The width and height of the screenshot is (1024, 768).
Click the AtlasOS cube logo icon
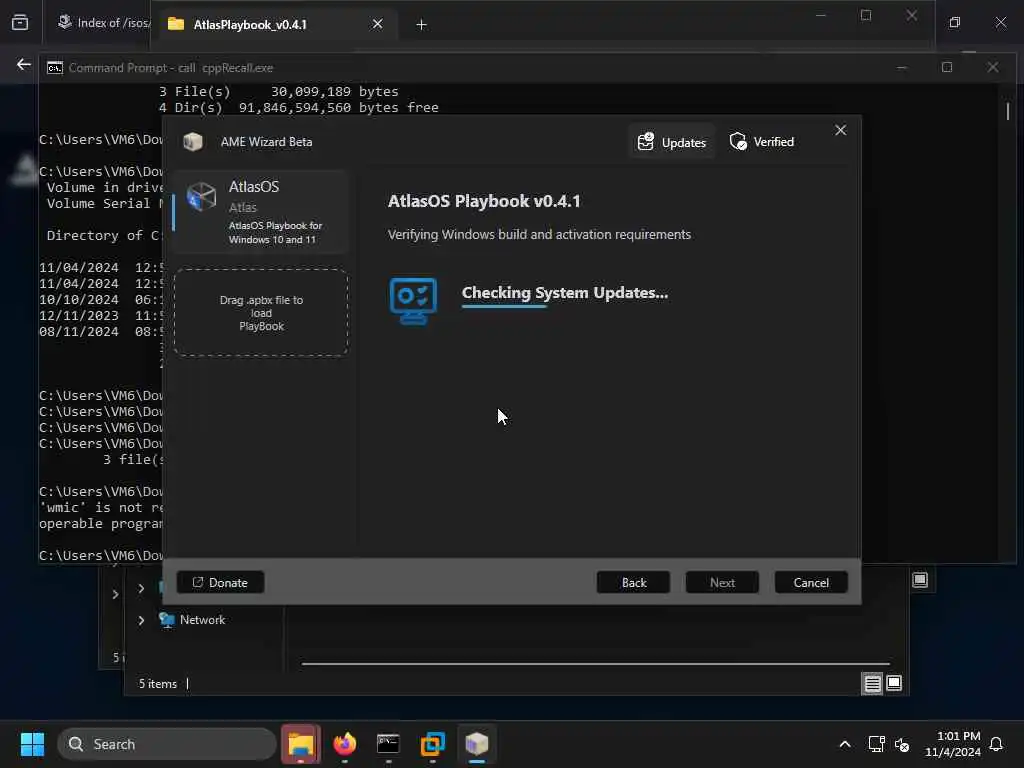pos(201,197)
